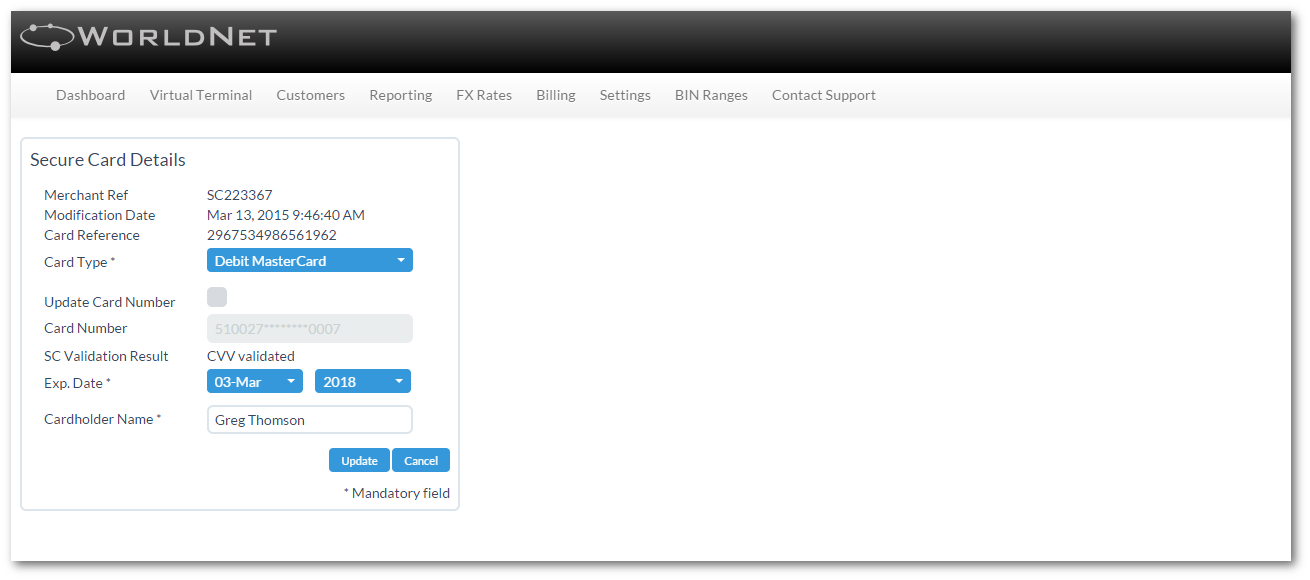Open the Dashboard menu

90,96
